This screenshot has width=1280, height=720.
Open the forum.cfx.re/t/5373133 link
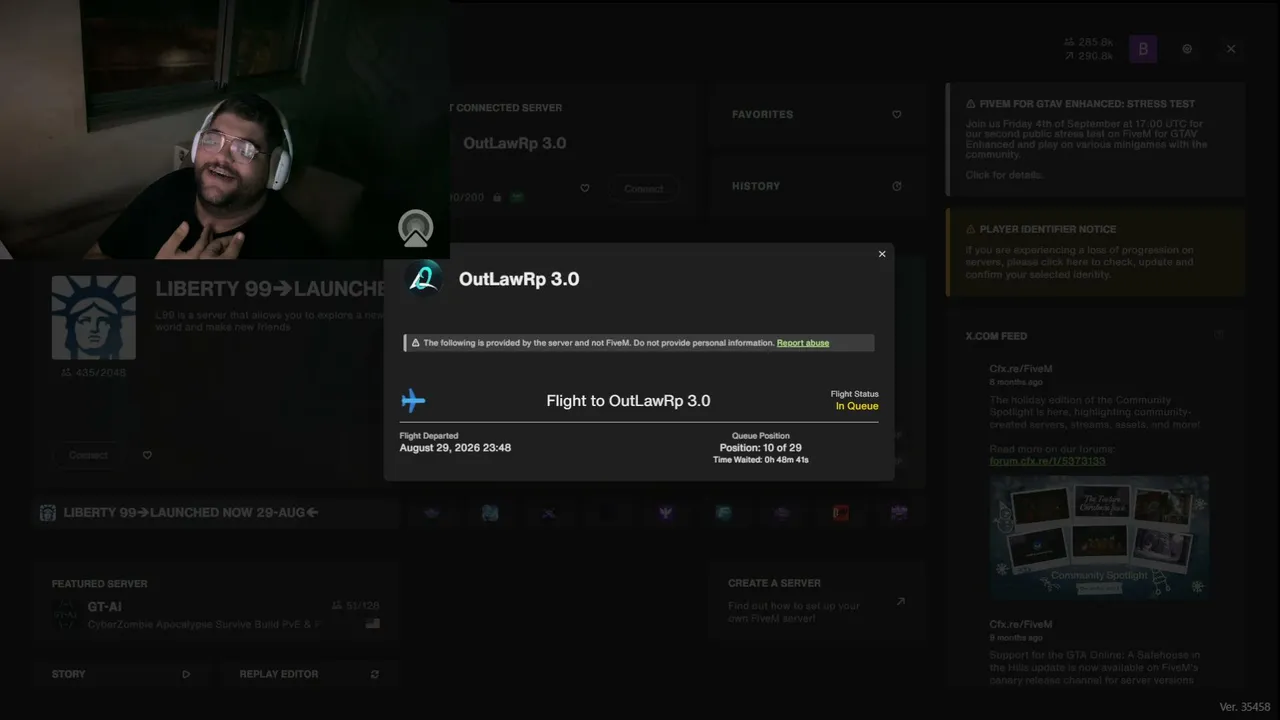click(x=1047, y=461)
